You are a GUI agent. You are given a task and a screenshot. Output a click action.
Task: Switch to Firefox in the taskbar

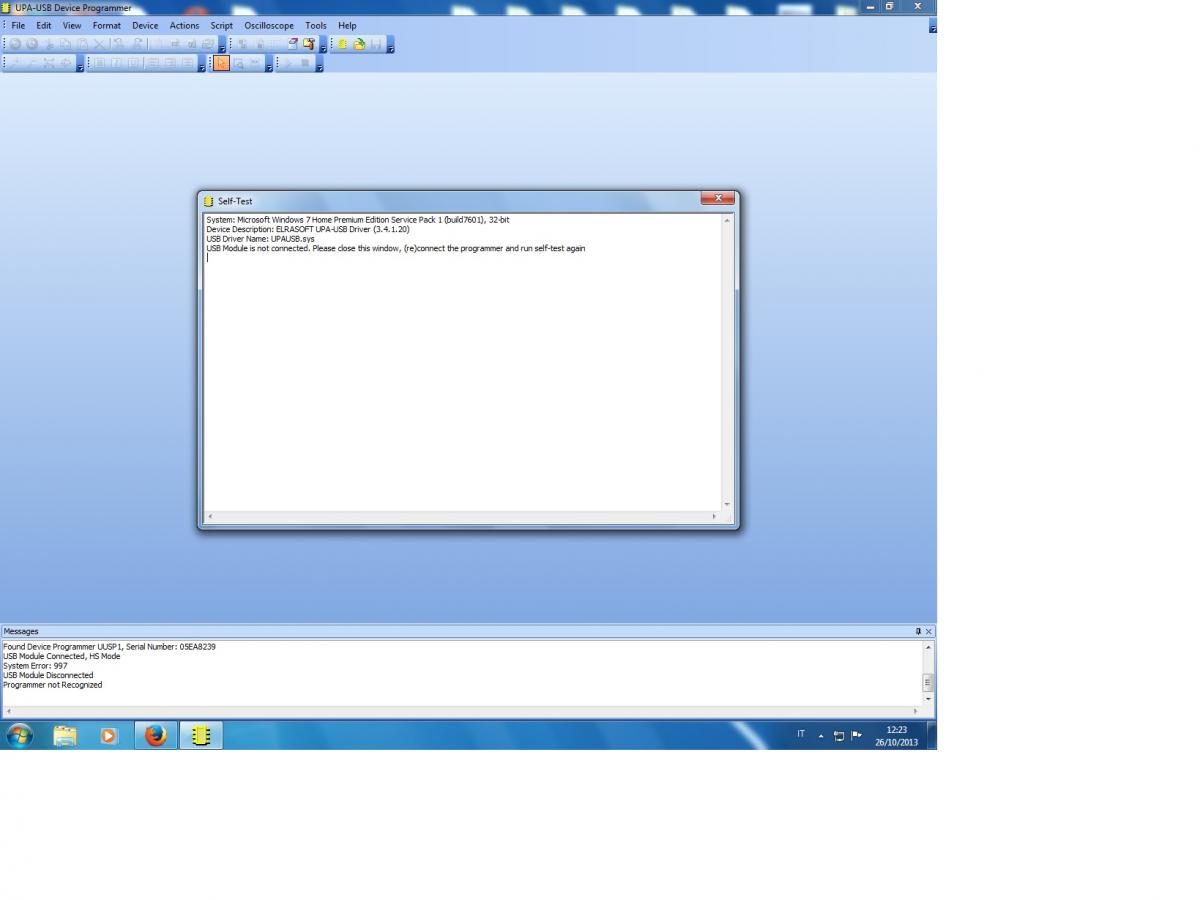click(155, 736)
